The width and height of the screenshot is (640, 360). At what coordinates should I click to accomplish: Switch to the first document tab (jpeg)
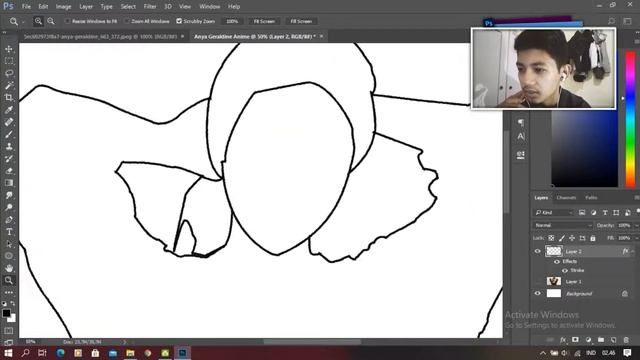tap(100, 36)
